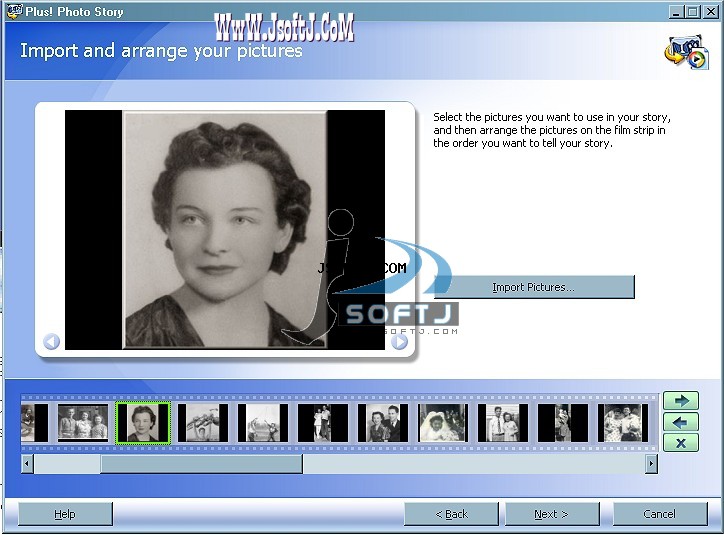
Task: Click the Plus! Photo Story title bar icon
Action: point(14,11)
